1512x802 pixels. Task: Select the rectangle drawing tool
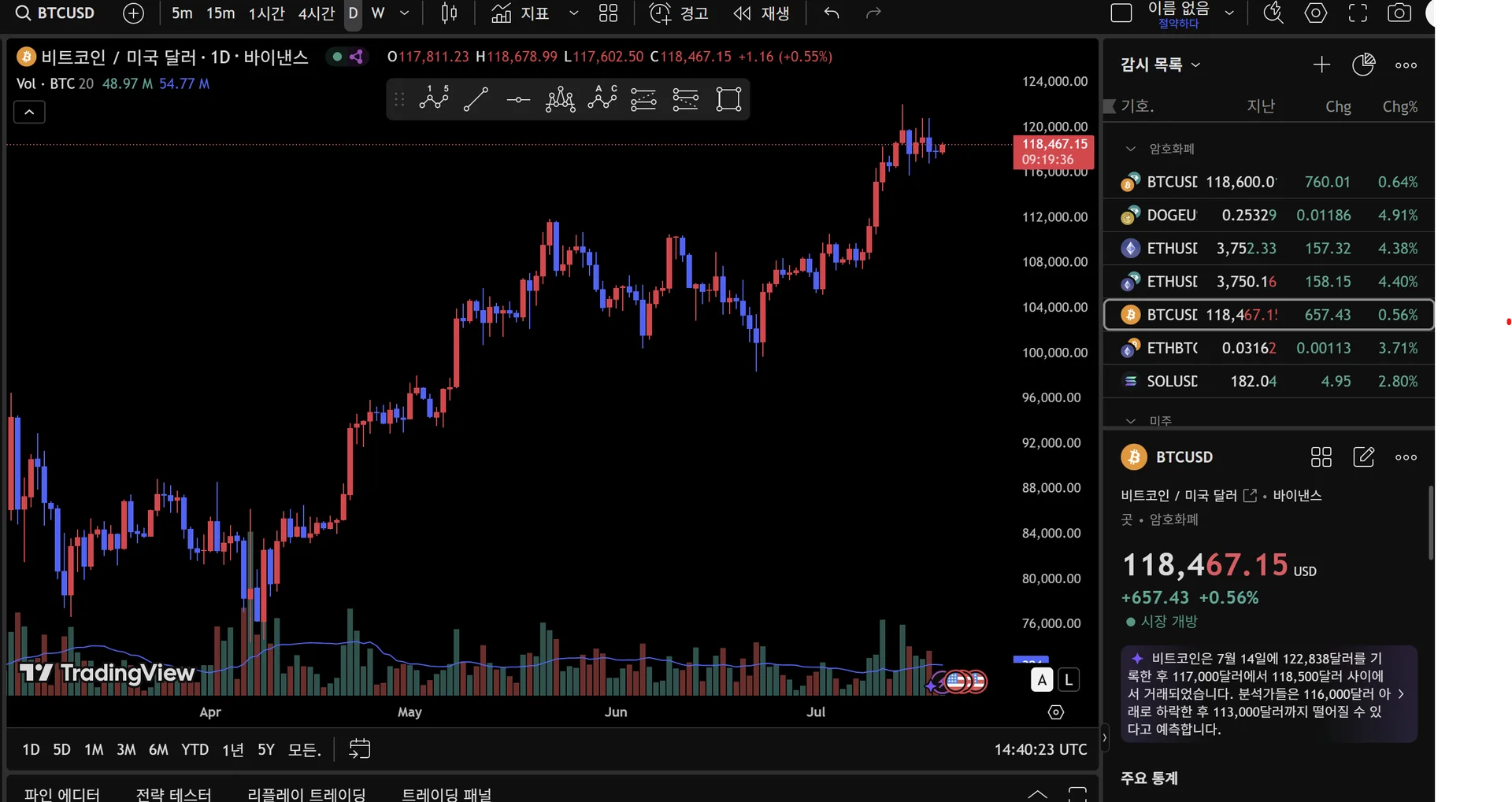(728, 99)
